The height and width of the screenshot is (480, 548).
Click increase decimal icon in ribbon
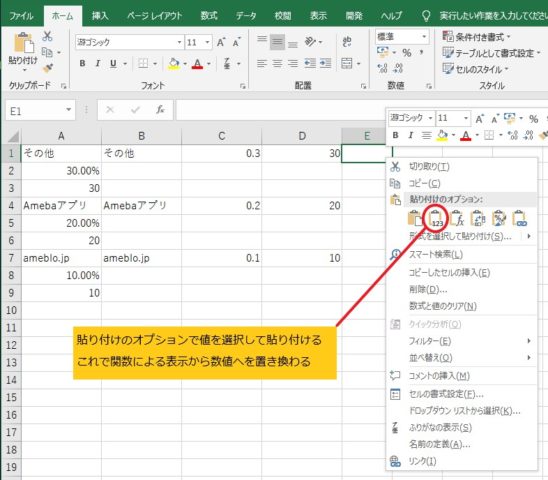[383, 68]
